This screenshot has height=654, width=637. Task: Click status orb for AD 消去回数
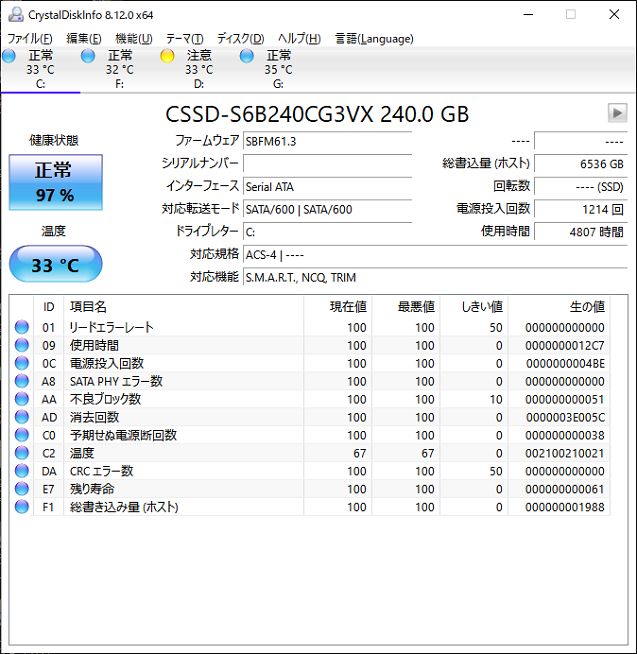(x=22, y=417)
